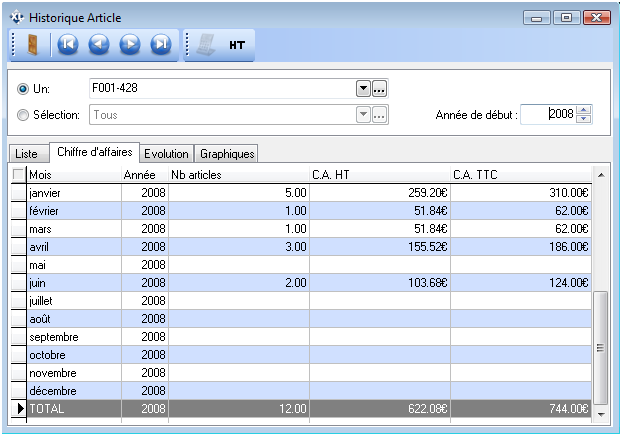622x436 pixels.
Task: Open article browse button next to F001-428
Action: [380, 89]
